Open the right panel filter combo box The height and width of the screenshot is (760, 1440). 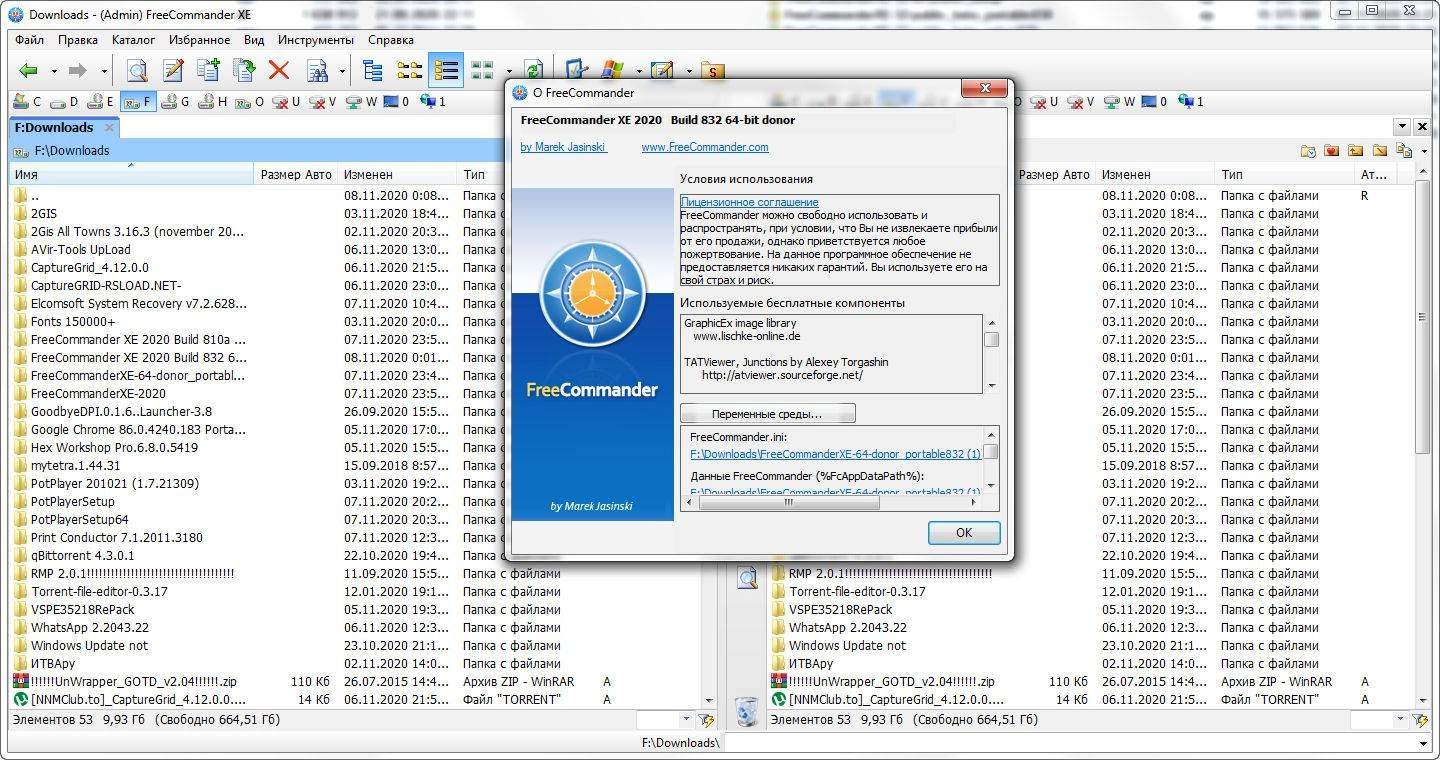1379,720
